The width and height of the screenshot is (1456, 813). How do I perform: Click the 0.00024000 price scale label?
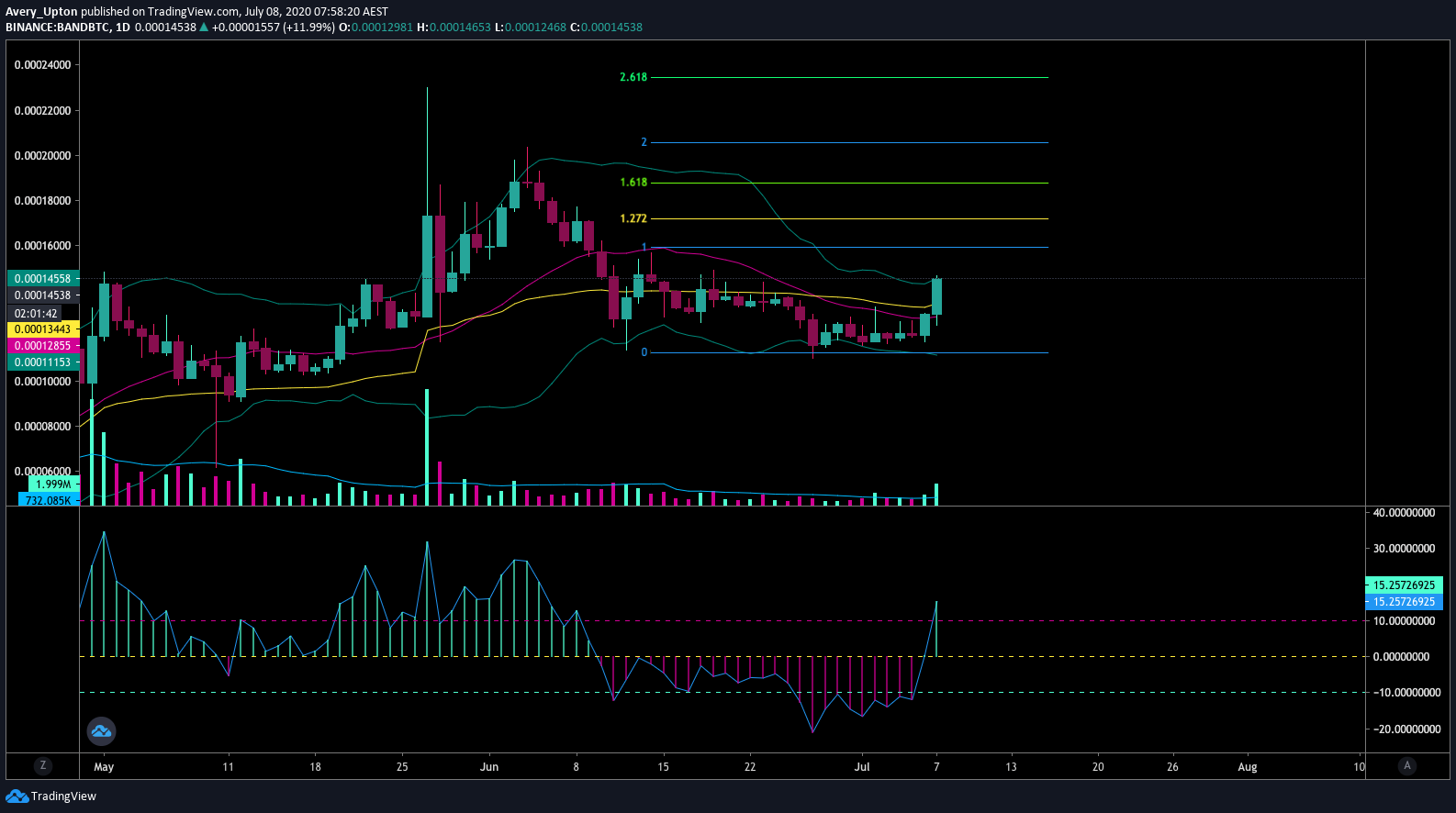click(42, 65)
